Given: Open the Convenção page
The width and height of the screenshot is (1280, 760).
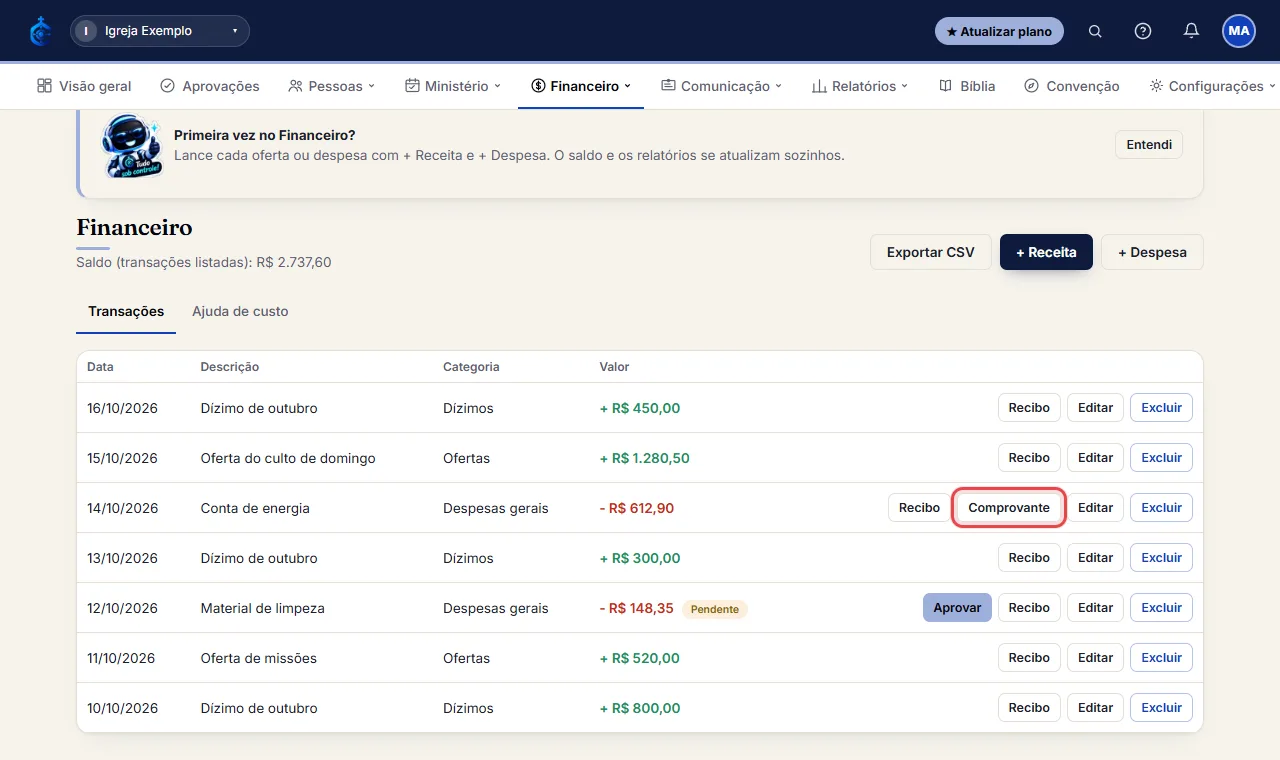Looking at the screenshot, I should click(1072, 86).
